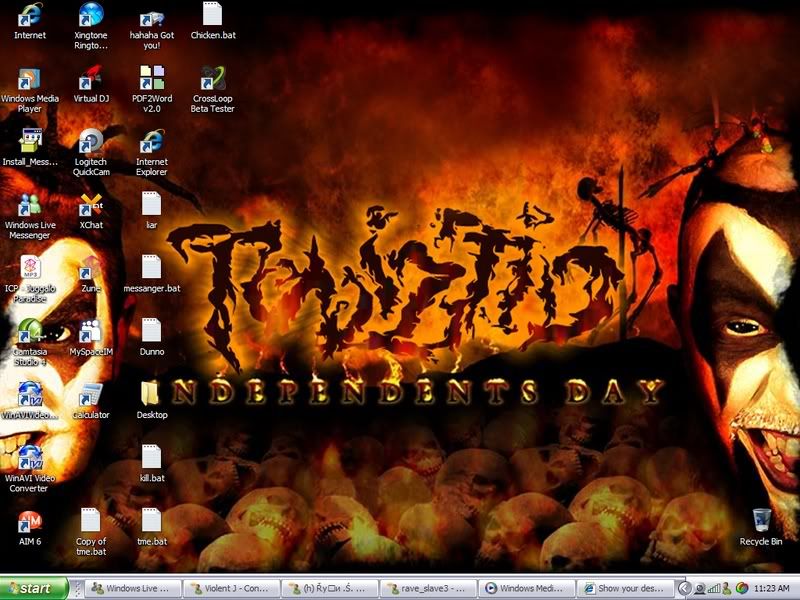Select the XChat shortcut icon
Screen dimensions: 800x600
tap(91, 205)
